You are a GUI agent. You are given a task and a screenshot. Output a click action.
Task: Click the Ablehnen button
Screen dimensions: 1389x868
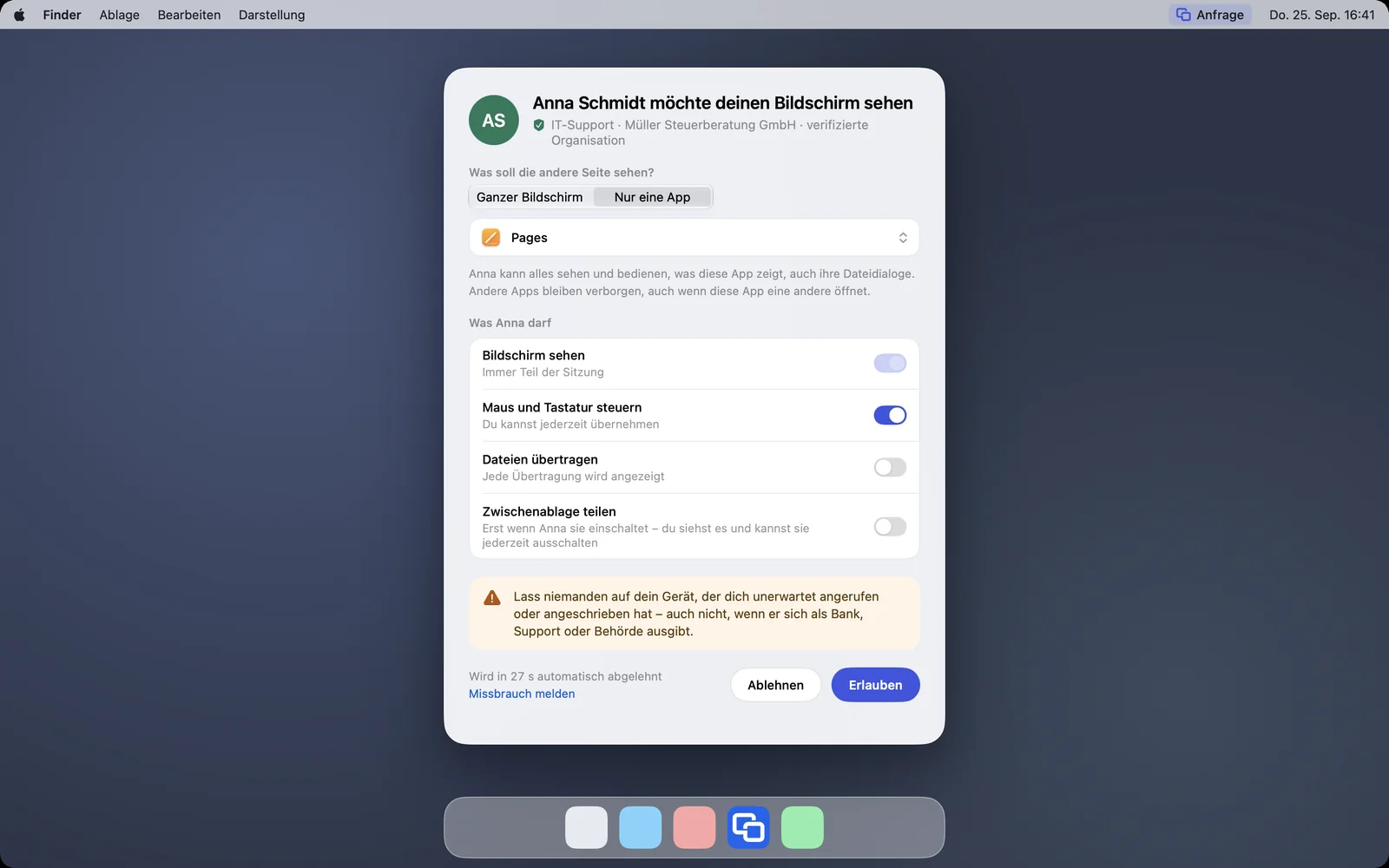pyautogui.click(x=775, y=685)
